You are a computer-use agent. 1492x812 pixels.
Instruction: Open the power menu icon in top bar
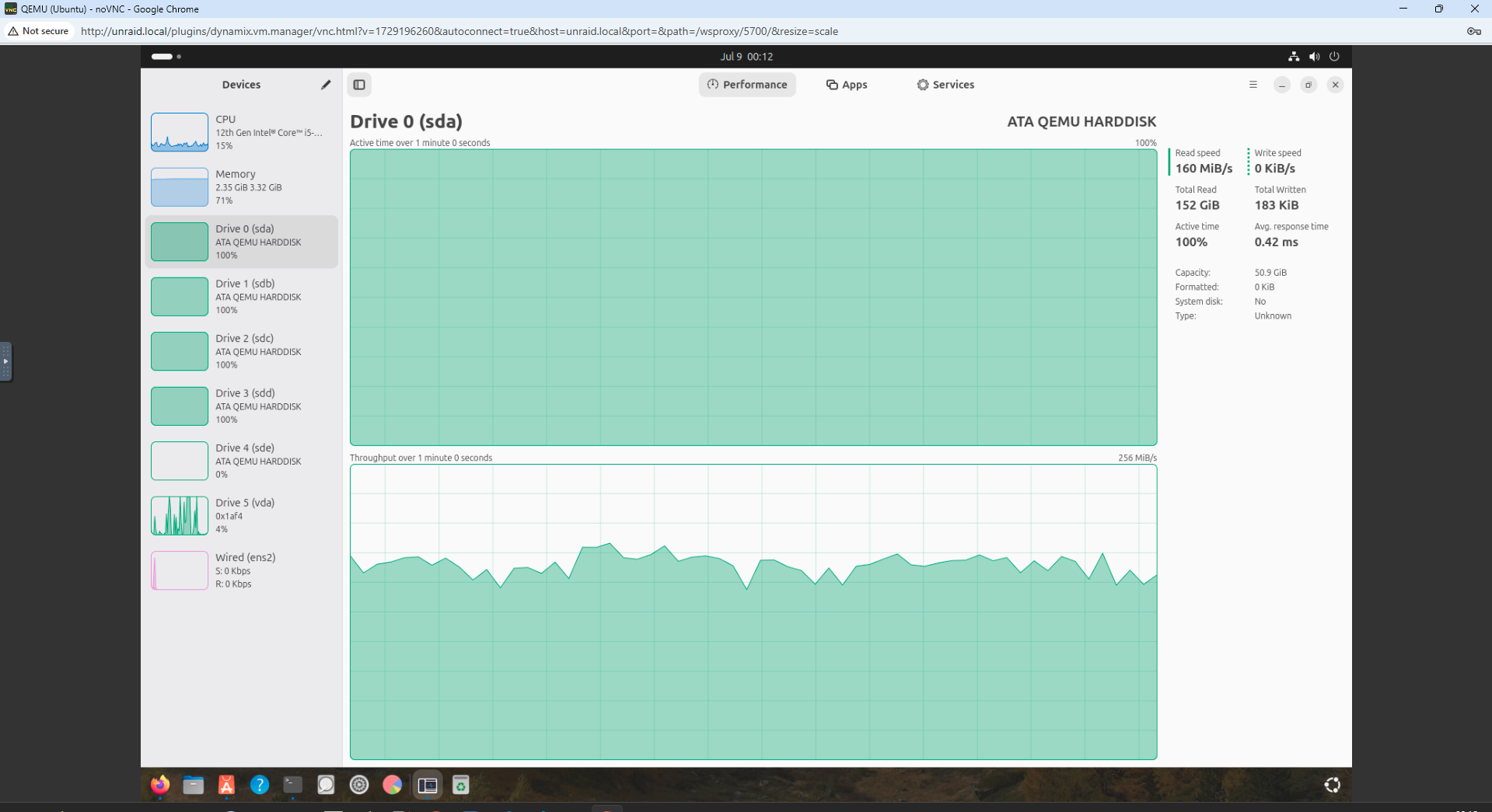point(1334,57)
